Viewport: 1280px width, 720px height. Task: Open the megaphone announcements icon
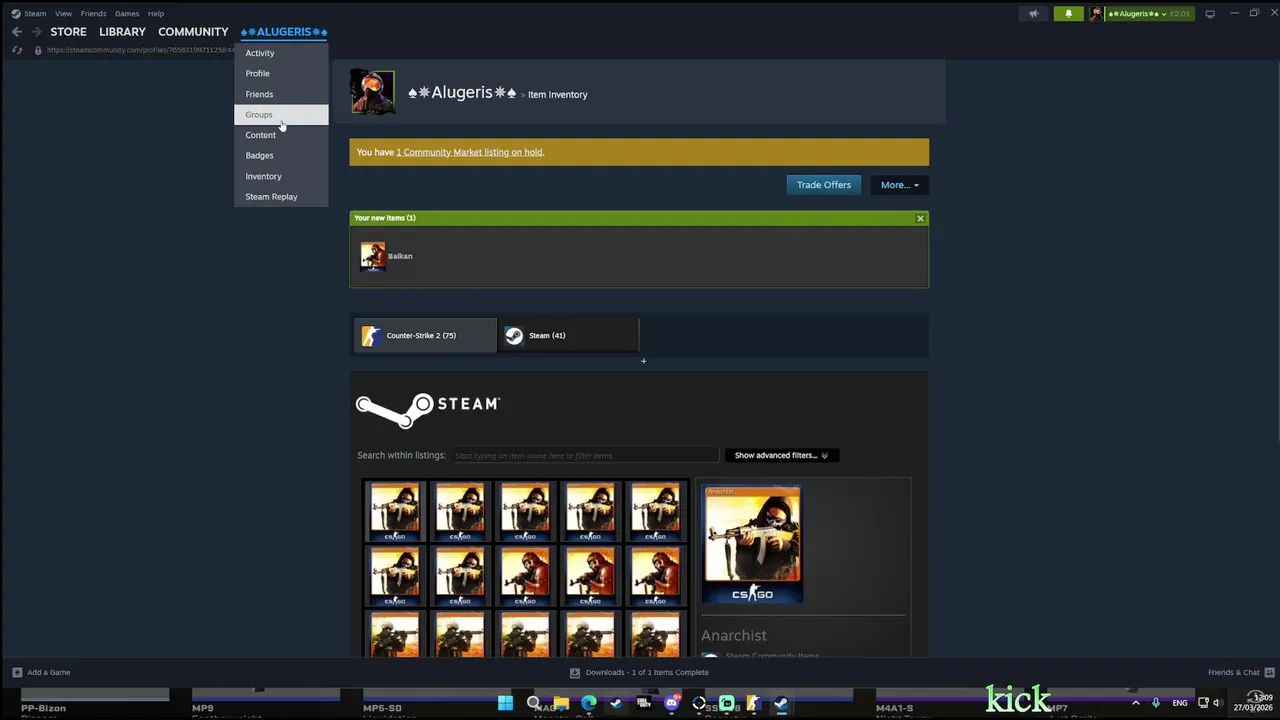pos(1034,14)
